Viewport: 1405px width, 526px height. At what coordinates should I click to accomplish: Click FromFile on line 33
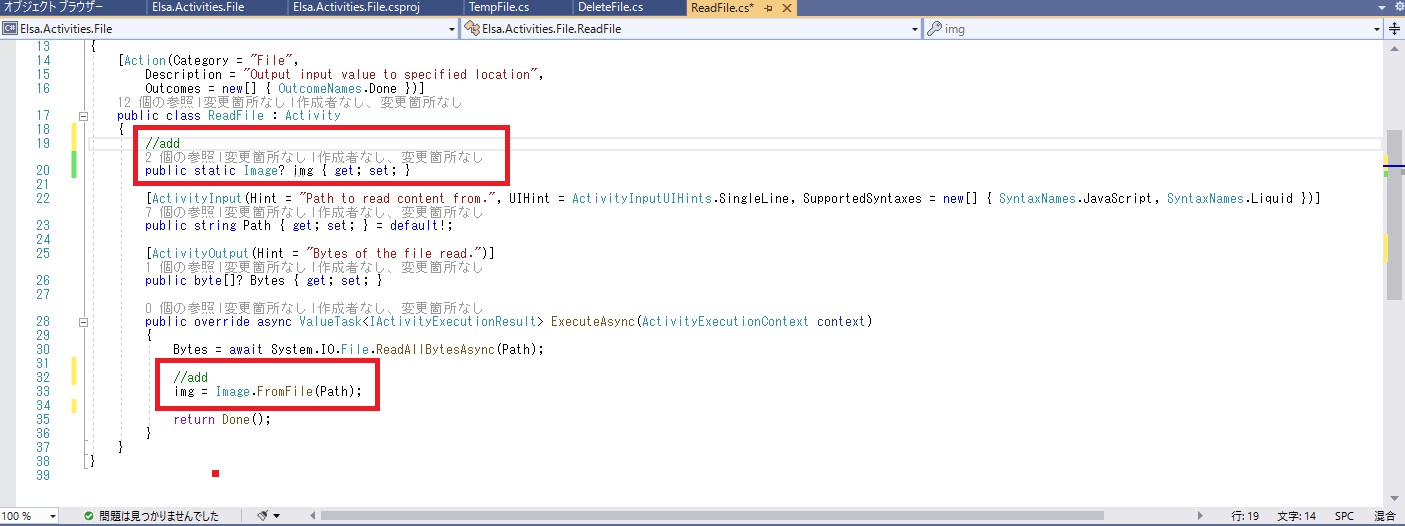pos(285,391)
